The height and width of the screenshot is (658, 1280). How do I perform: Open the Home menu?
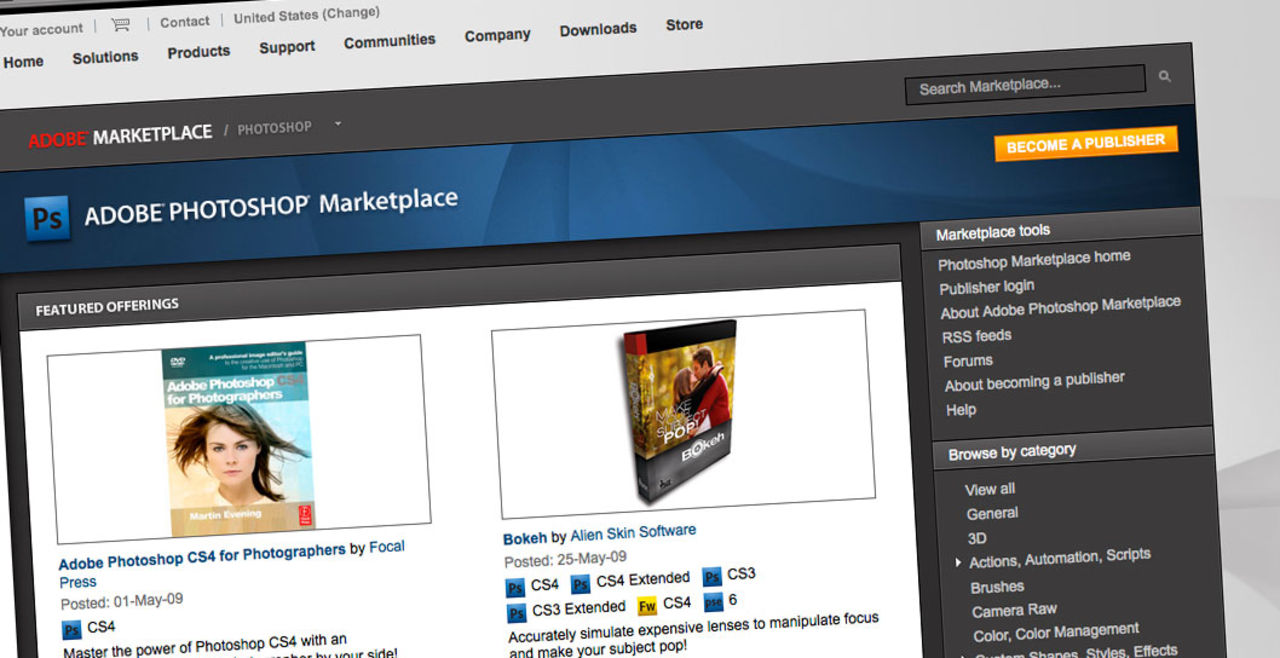[x=23, y=62]
